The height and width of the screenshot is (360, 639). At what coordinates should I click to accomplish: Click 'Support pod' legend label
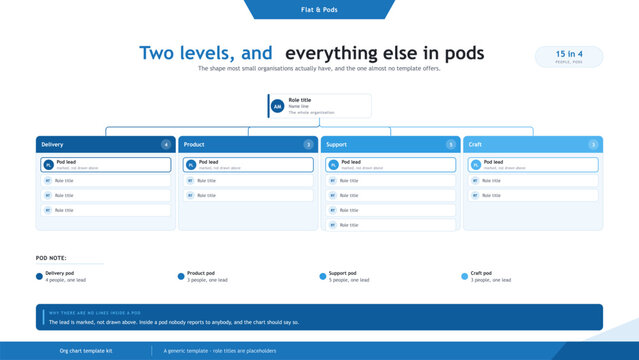343,273
